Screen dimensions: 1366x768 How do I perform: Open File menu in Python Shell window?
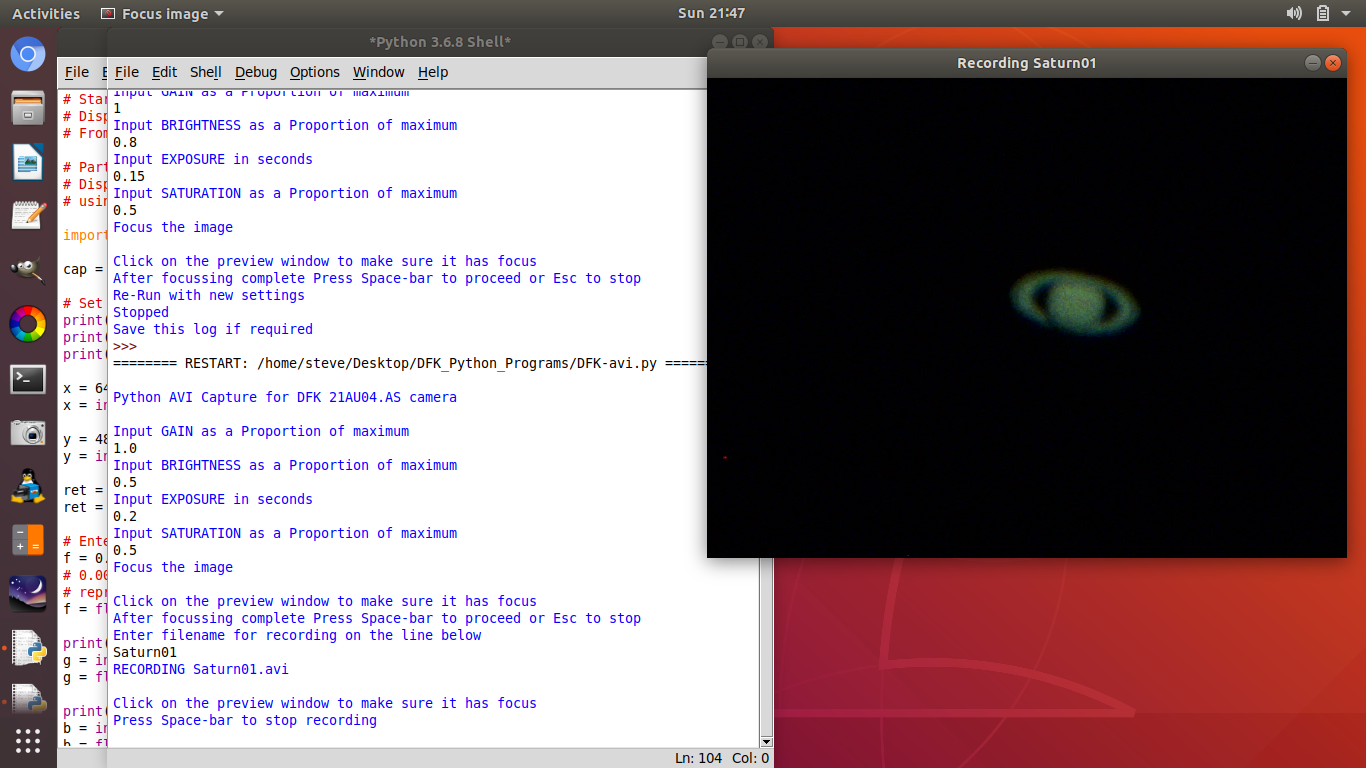[x=127, y=72]
